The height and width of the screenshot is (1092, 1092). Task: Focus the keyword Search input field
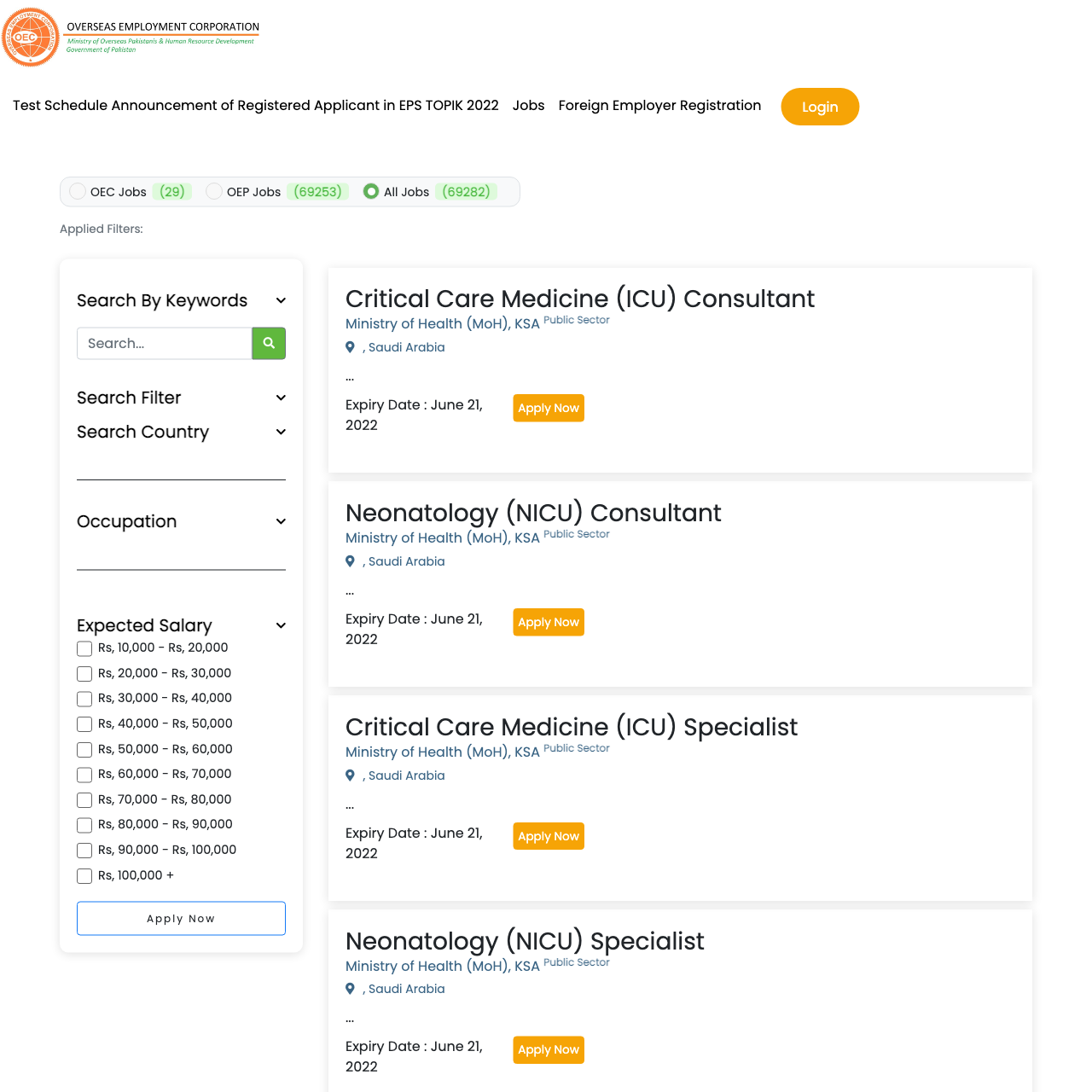pos(165,343)
